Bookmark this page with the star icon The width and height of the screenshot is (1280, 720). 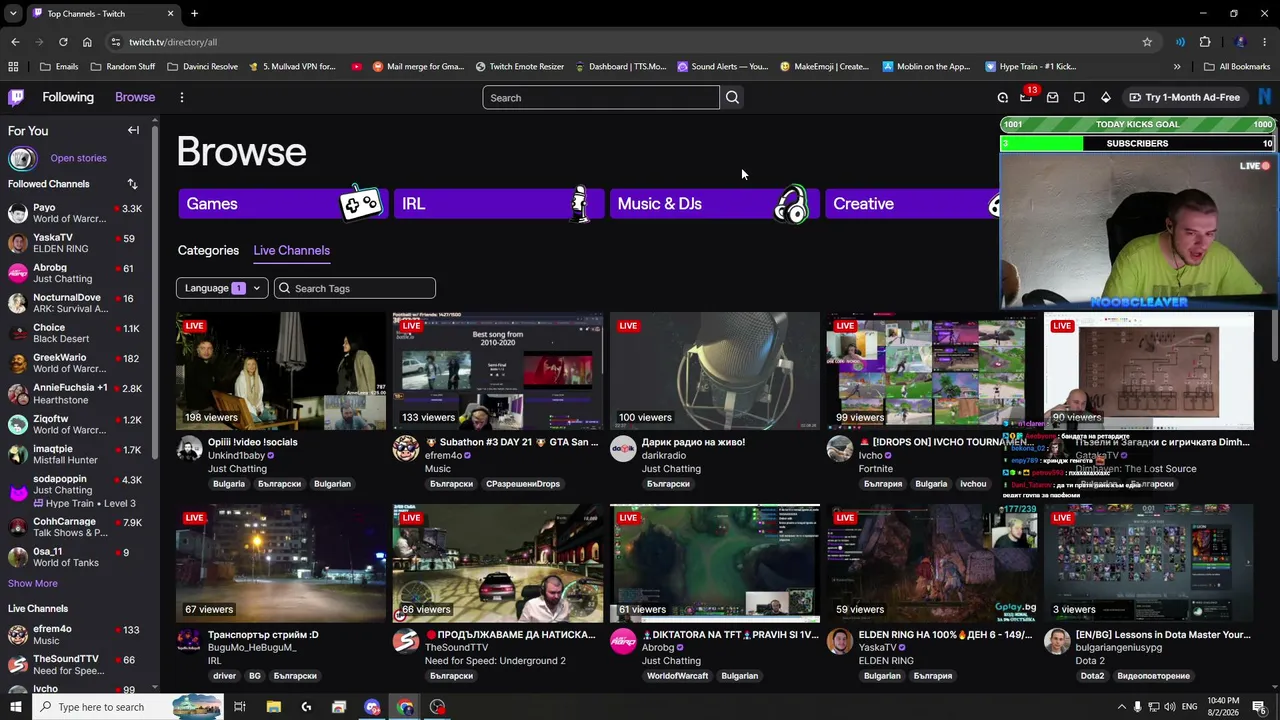click(x=1147, y=42)
